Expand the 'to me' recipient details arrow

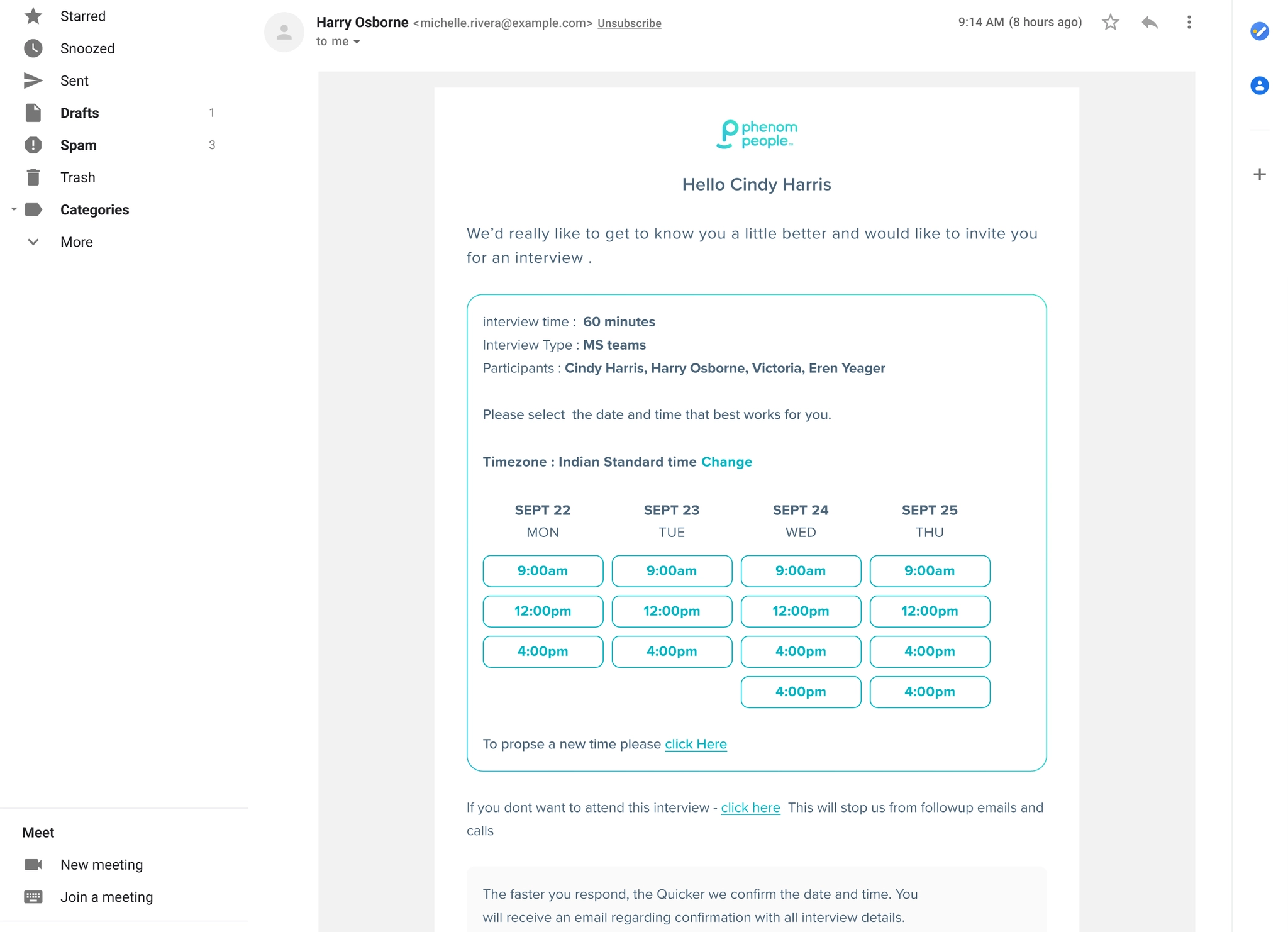pyautogui.click(x=357, y=42)
